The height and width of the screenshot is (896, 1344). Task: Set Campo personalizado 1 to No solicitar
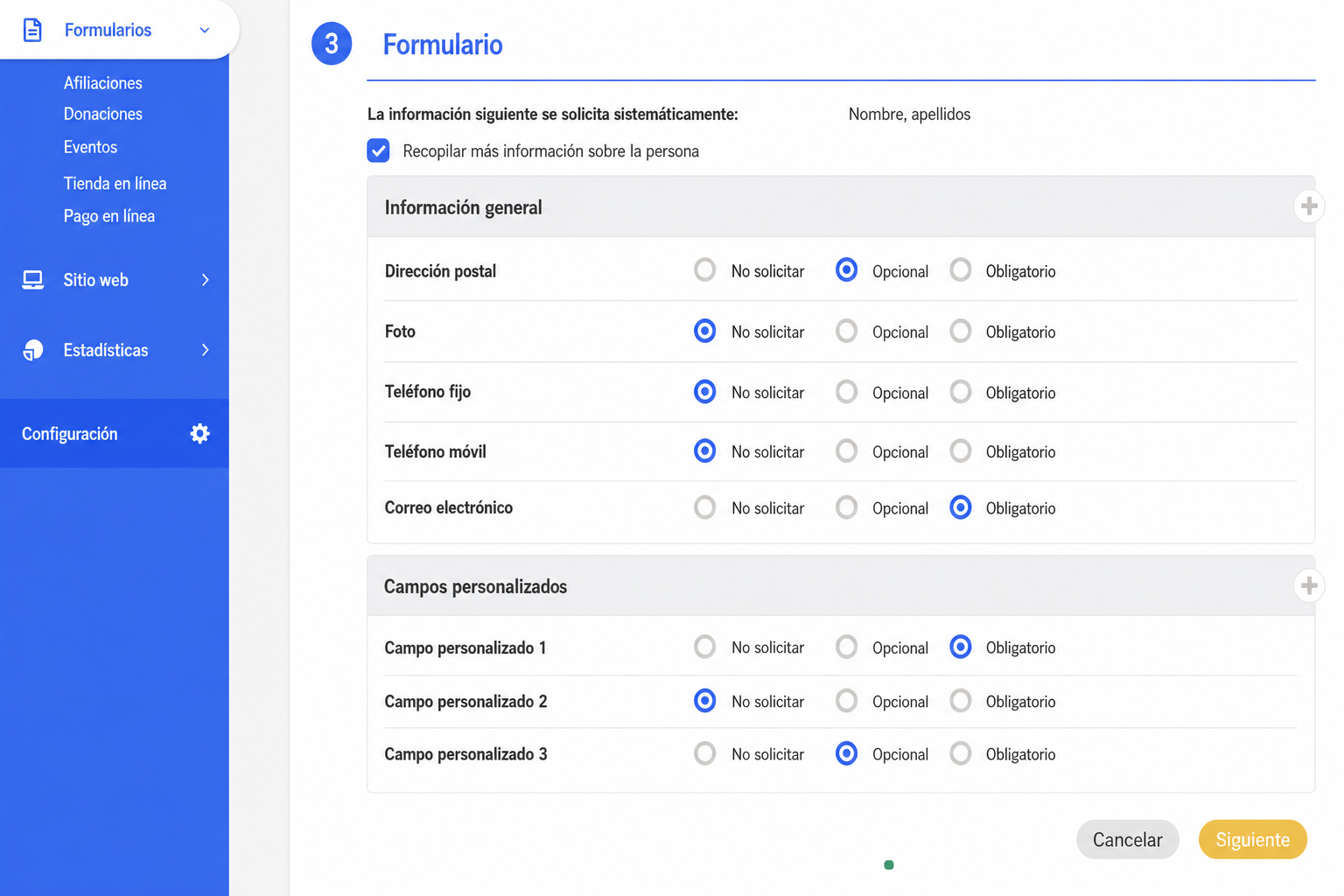(x=704, y=647)
